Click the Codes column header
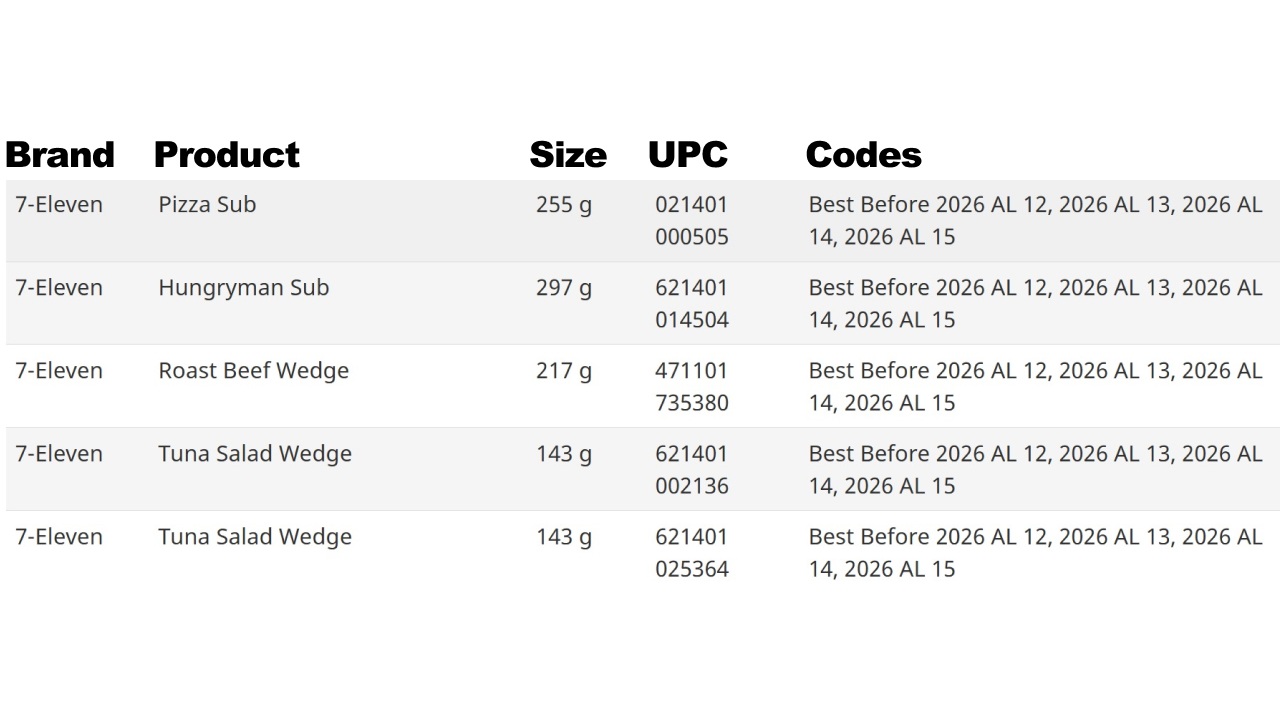This screenshot has height=720, width=1280. pyautogui.click(x=864, y=155)
